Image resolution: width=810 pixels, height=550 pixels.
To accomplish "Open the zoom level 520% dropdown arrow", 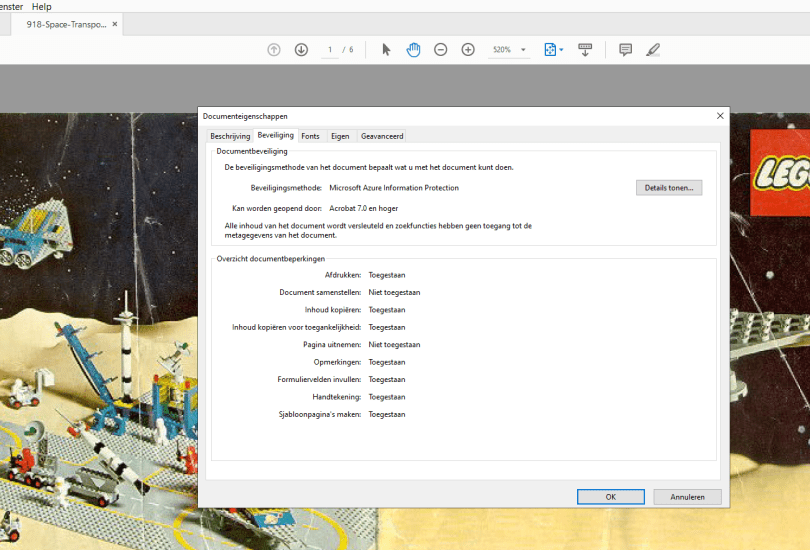I will pos(523,50).
